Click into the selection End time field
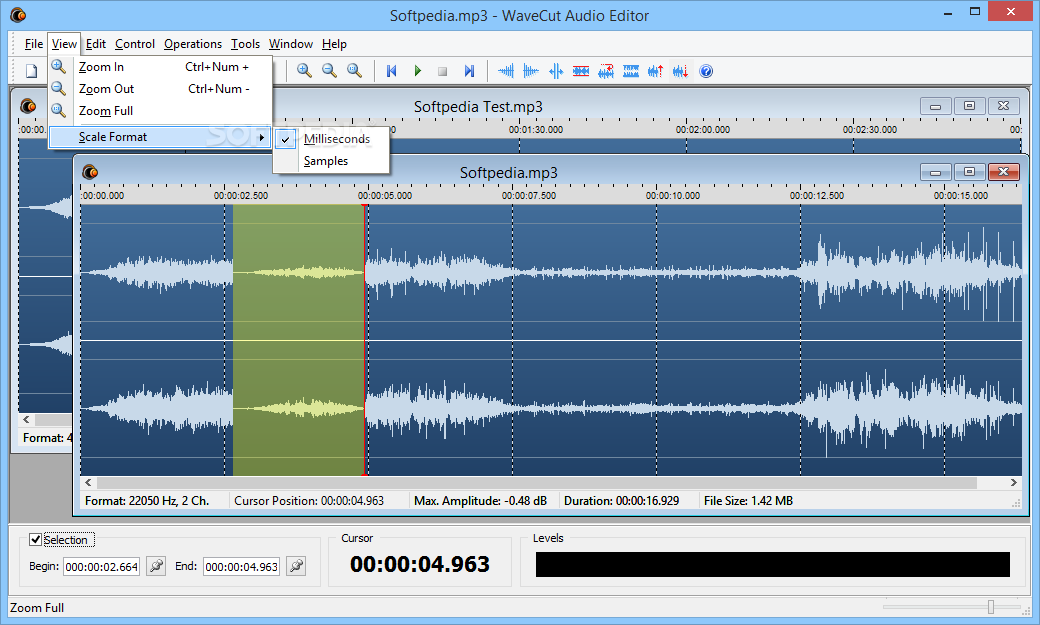1040x625 pixels. (241, 567)
